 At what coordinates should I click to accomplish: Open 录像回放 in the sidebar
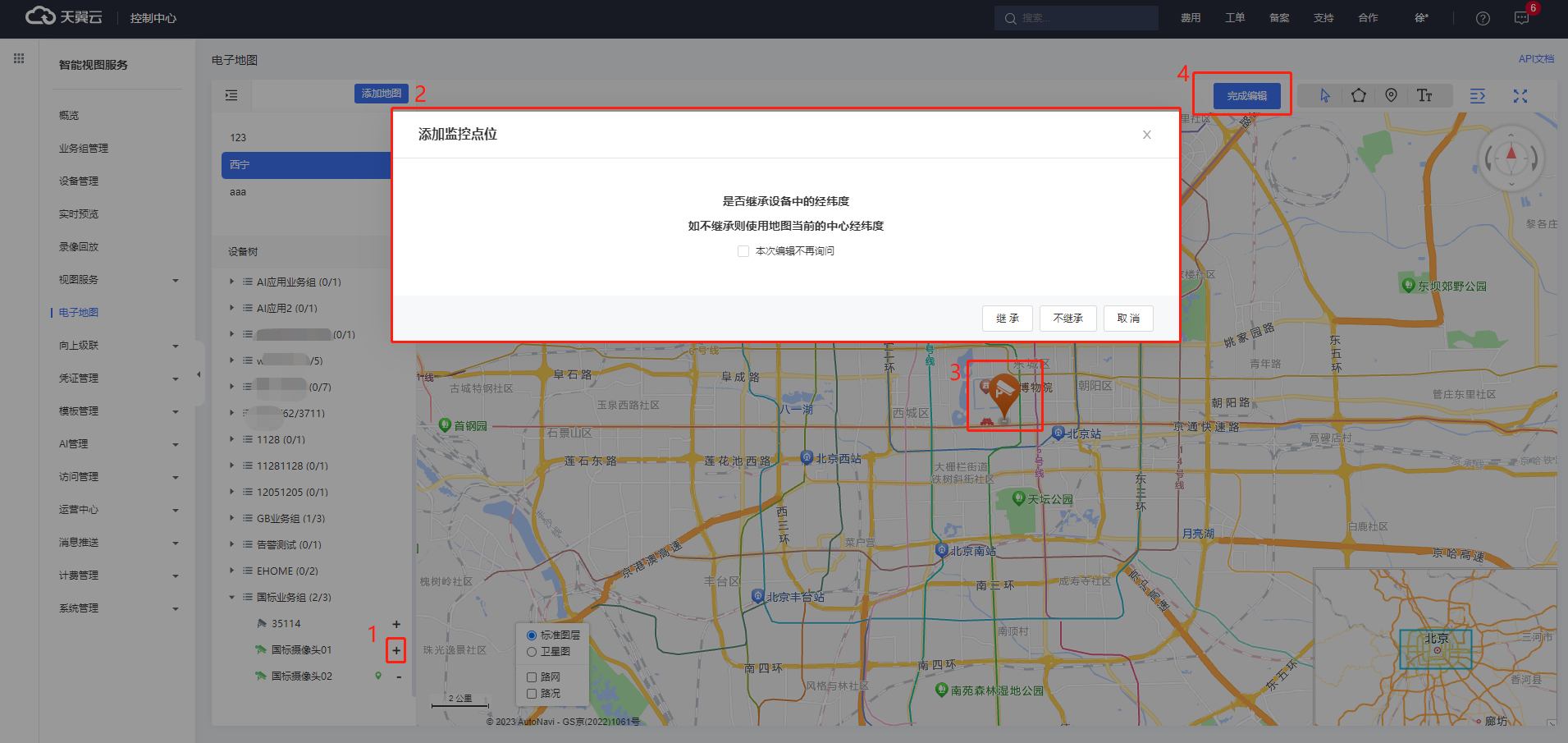(79, 247)
